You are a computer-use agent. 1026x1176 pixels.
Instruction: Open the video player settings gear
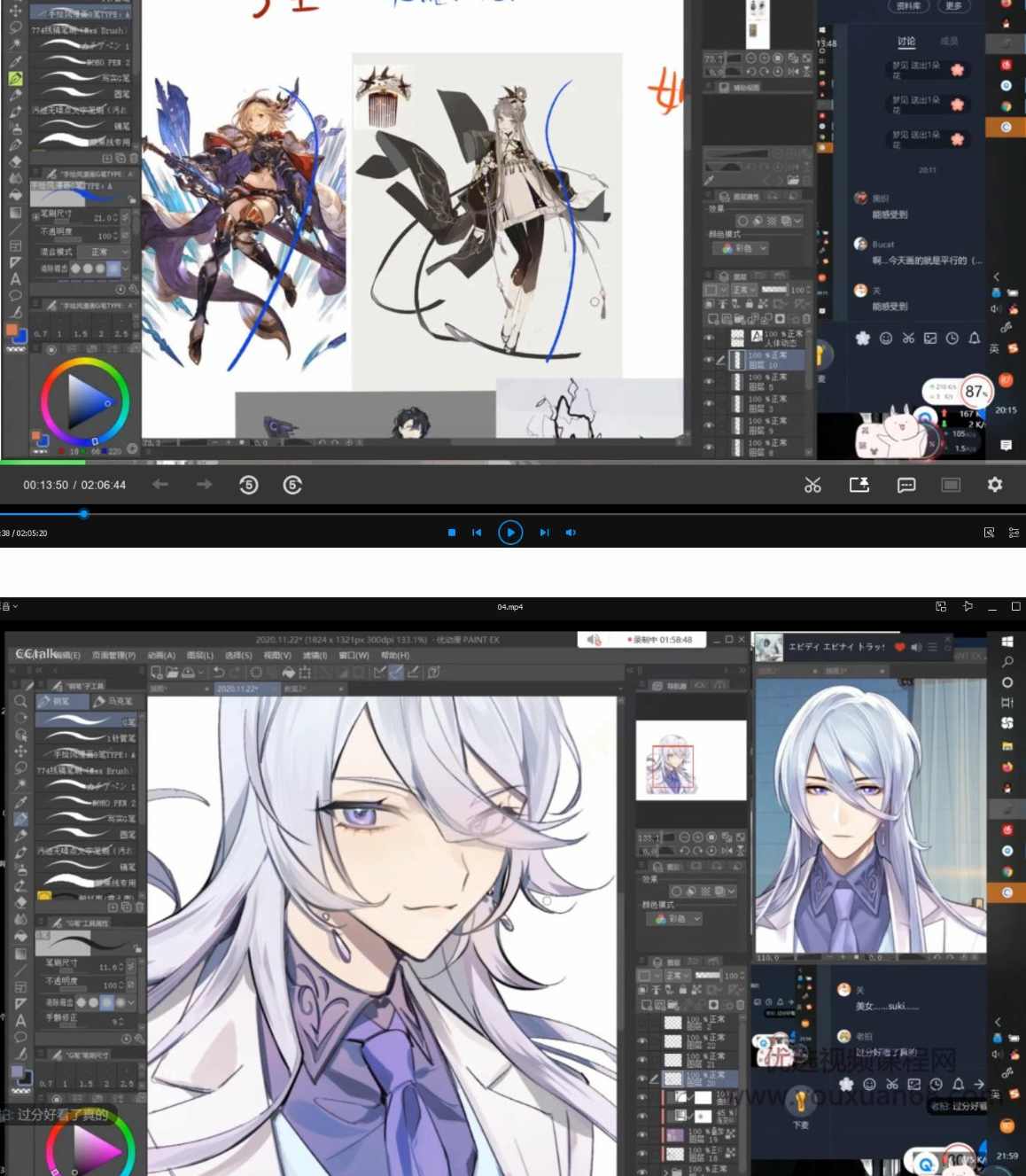[995, 485]
